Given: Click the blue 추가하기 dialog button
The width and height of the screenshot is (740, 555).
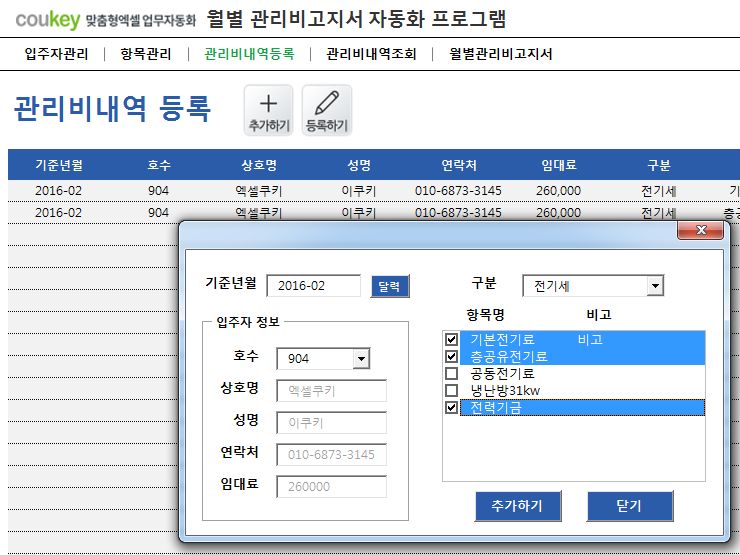Looking at the screenshot, I should pyautogui.click(x=518, y=506).
